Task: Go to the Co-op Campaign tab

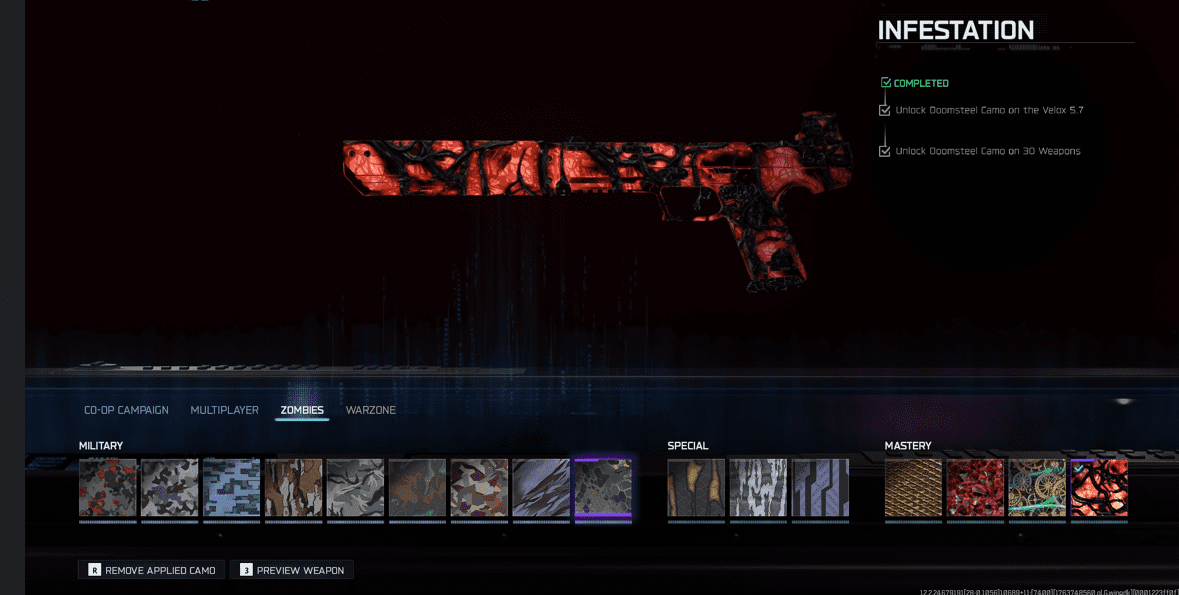Action: (x=126, y=410)
